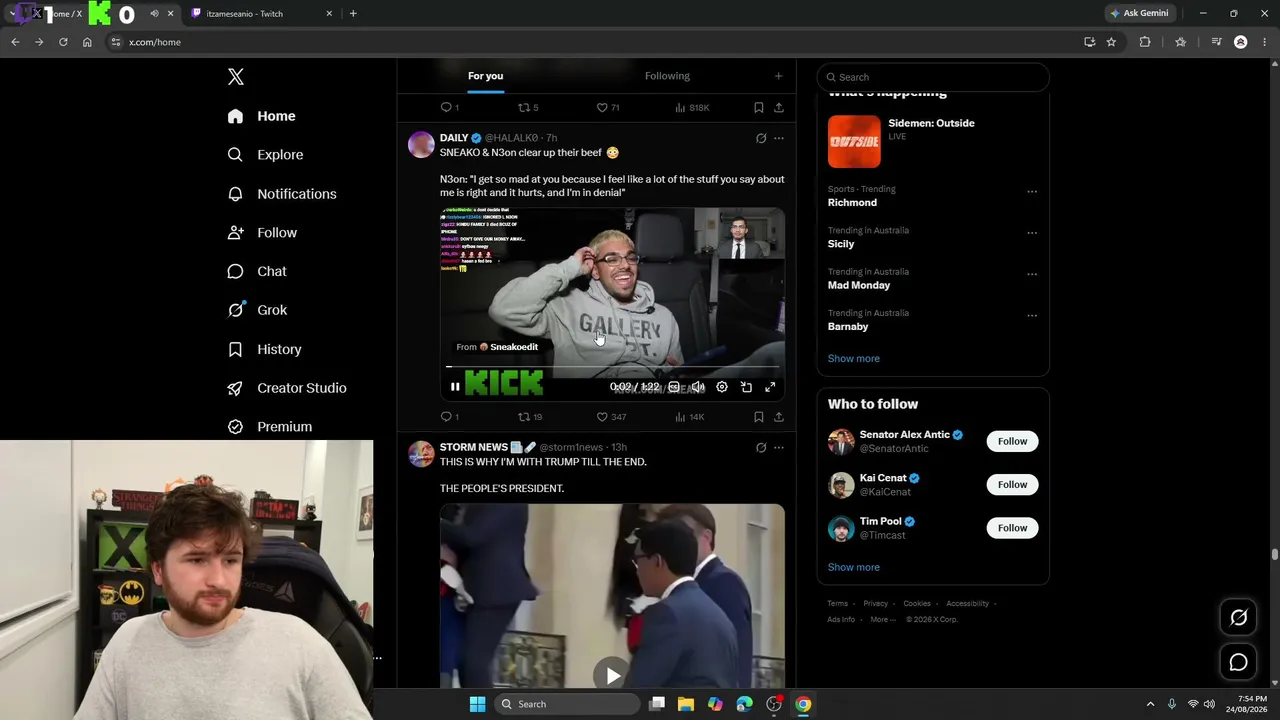Switch to the For you tab
The image size is (1280, 720).
pos(485,76)
